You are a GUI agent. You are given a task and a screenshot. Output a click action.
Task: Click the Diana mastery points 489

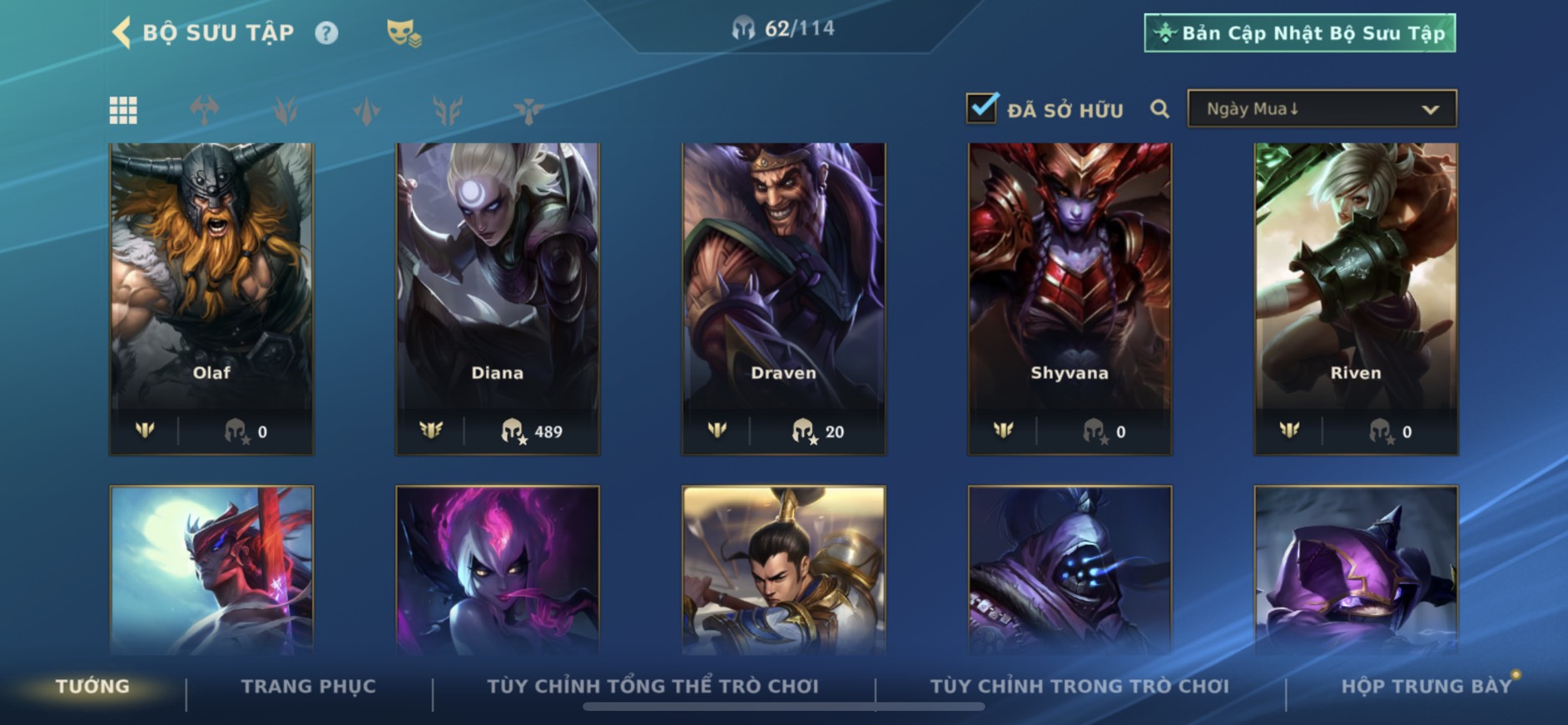coord(533,431)
